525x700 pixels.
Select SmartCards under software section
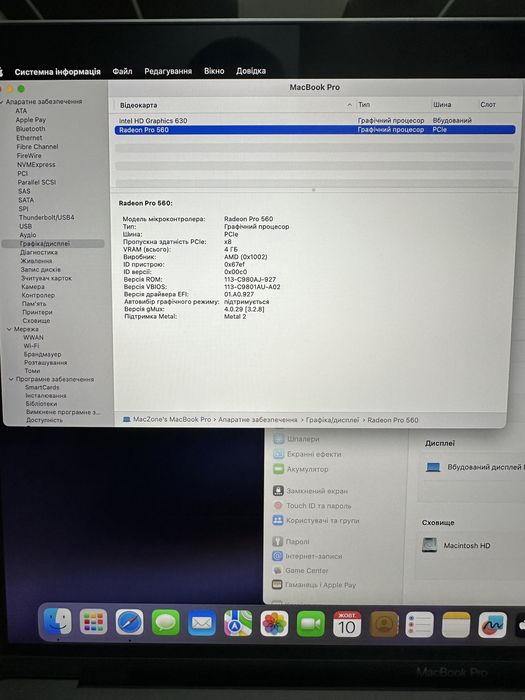(x=42, y=387)
